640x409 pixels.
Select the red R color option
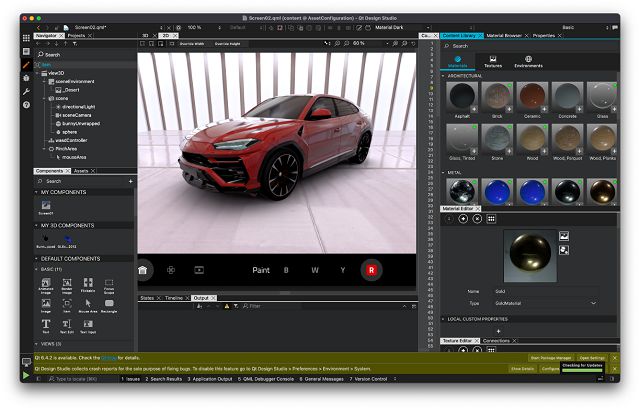(371, 269)
